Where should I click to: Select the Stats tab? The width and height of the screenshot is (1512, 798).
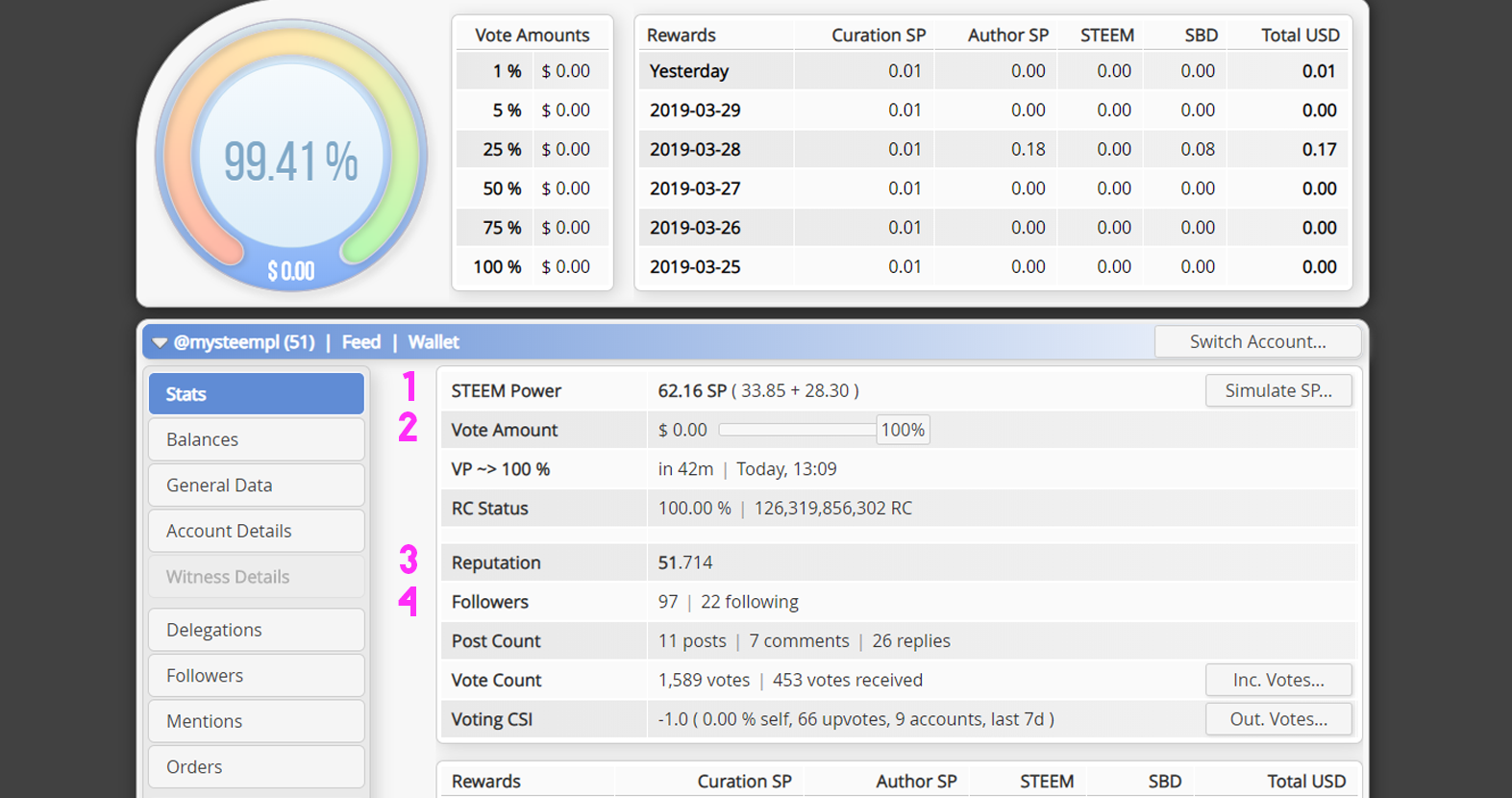click(x=257, y=394)
